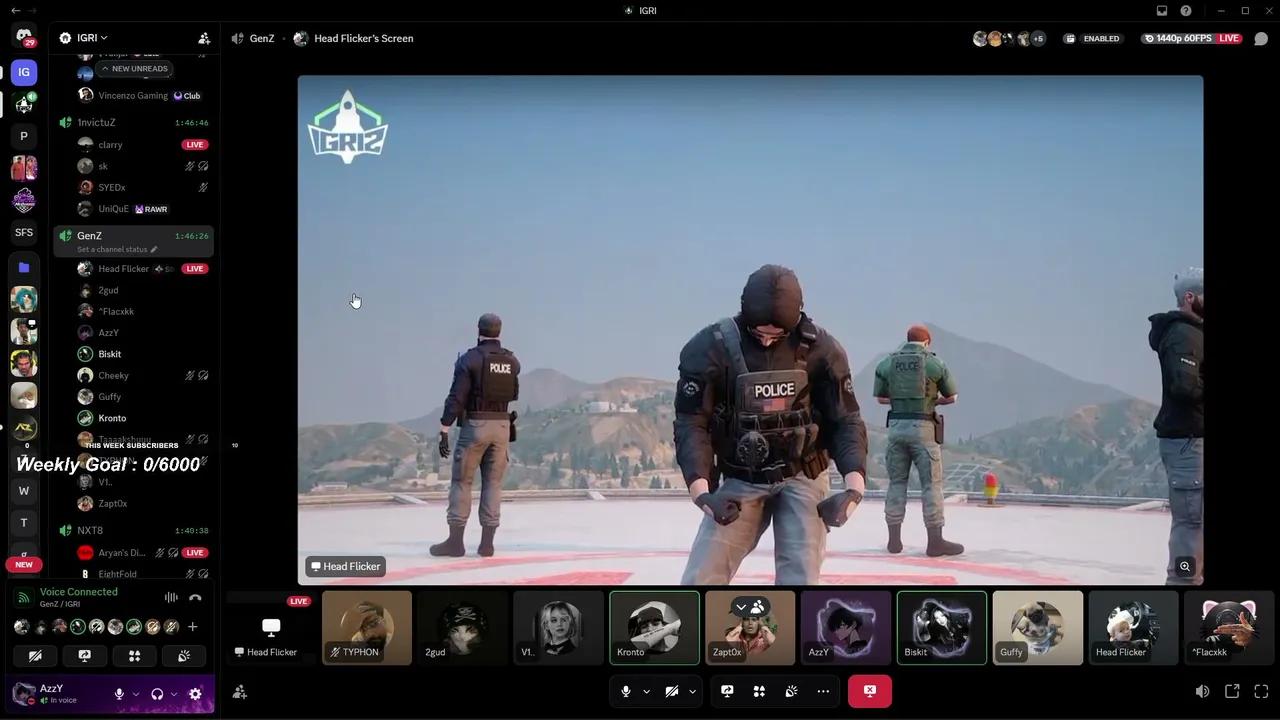The height and width of the screenshot is (720, 1280).
Task: Open noise suppression waveform icon
Action: [x=171, y=598]
